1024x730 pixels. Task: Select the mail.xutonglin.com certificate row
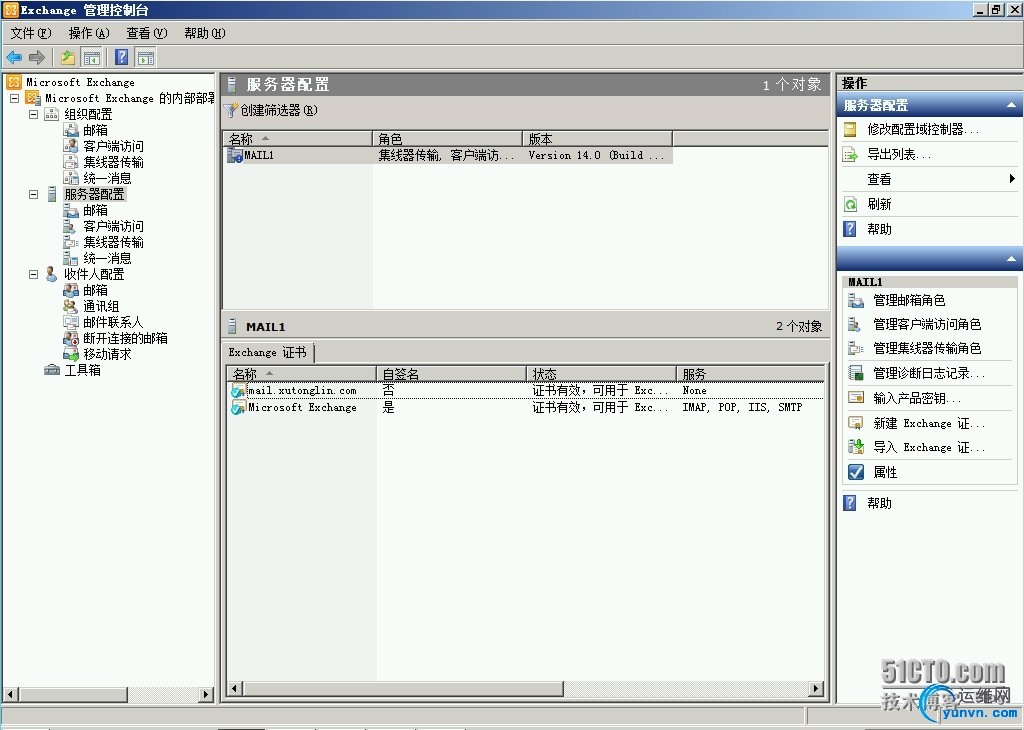click(x=525, y=390)
